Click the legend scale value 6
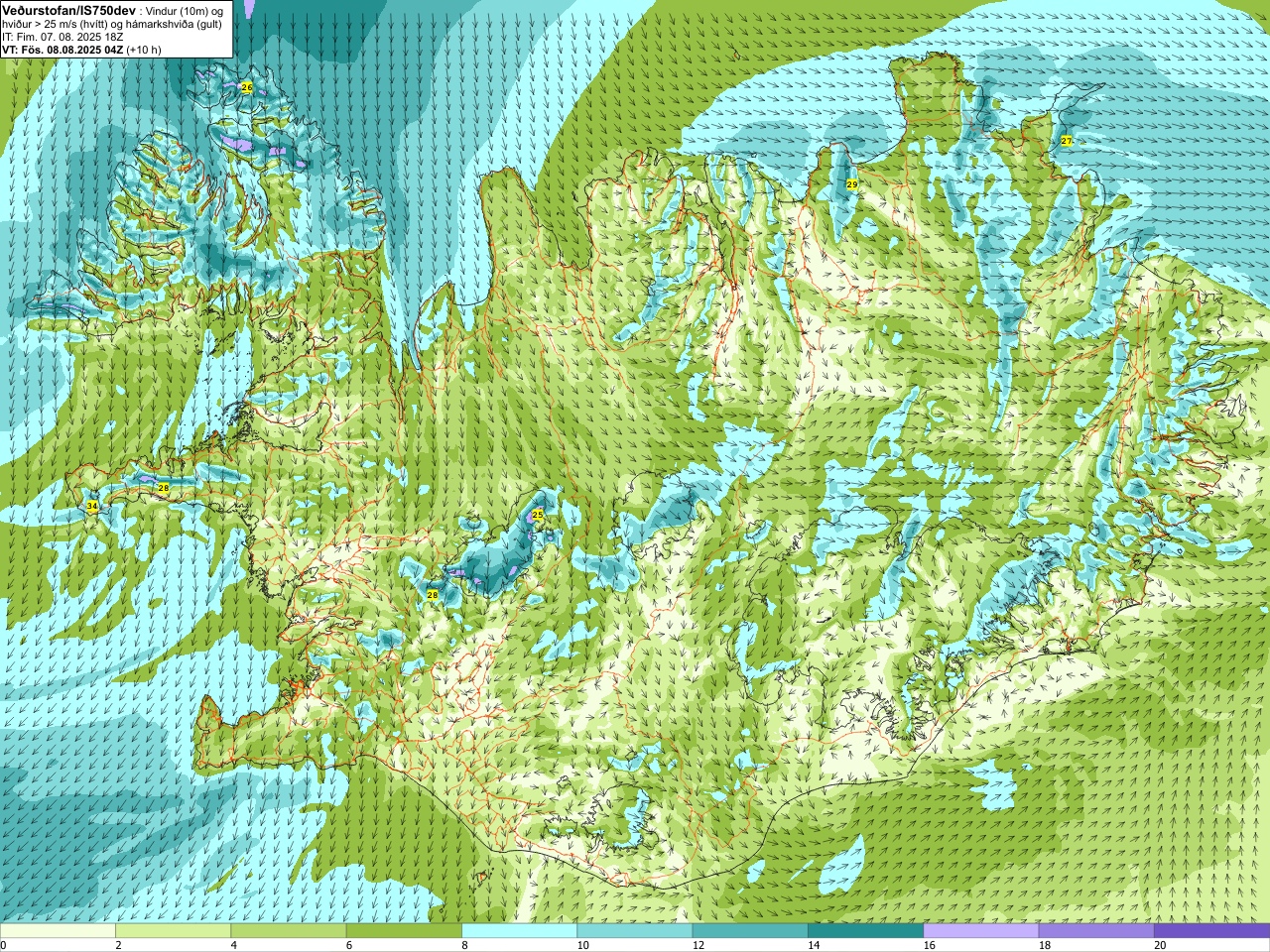Screen dimensions: 1270x952 (x=348, y=945)
